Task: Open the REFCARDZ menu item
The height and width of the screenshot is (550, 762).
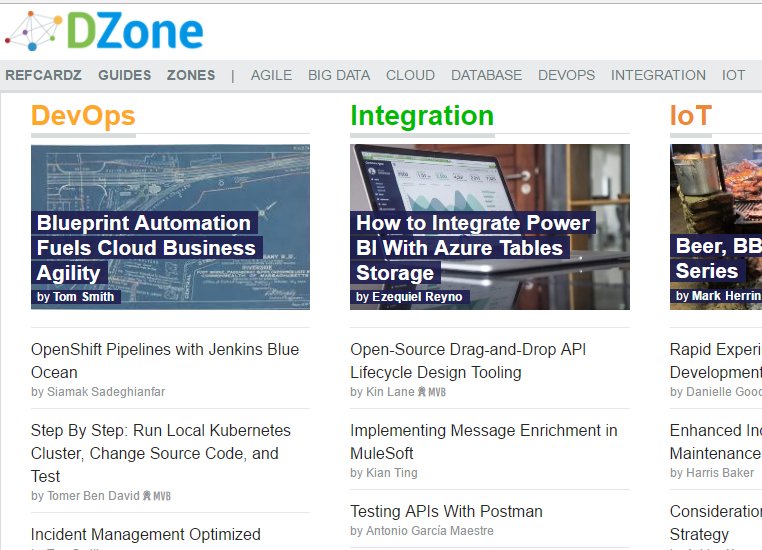Action: point(43,75)
